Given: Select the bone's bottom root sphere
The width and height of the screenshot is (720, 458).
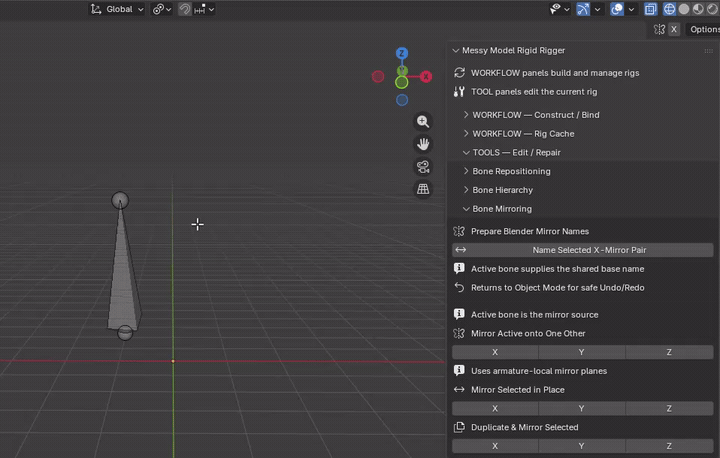Looking at the screenshot, I should (125, 333).
